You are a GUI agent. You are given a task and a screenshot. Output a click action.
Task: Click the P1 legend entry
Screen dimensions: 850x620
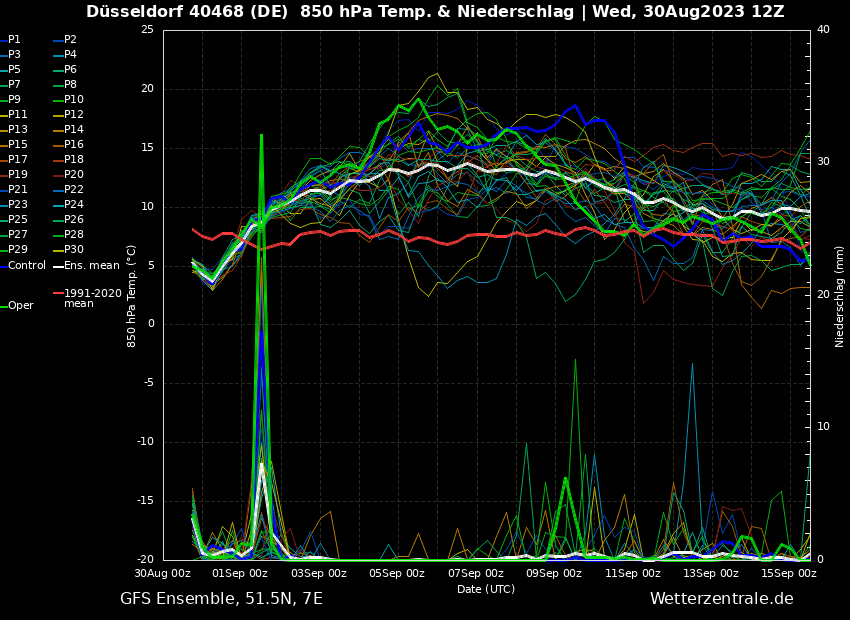14,40
